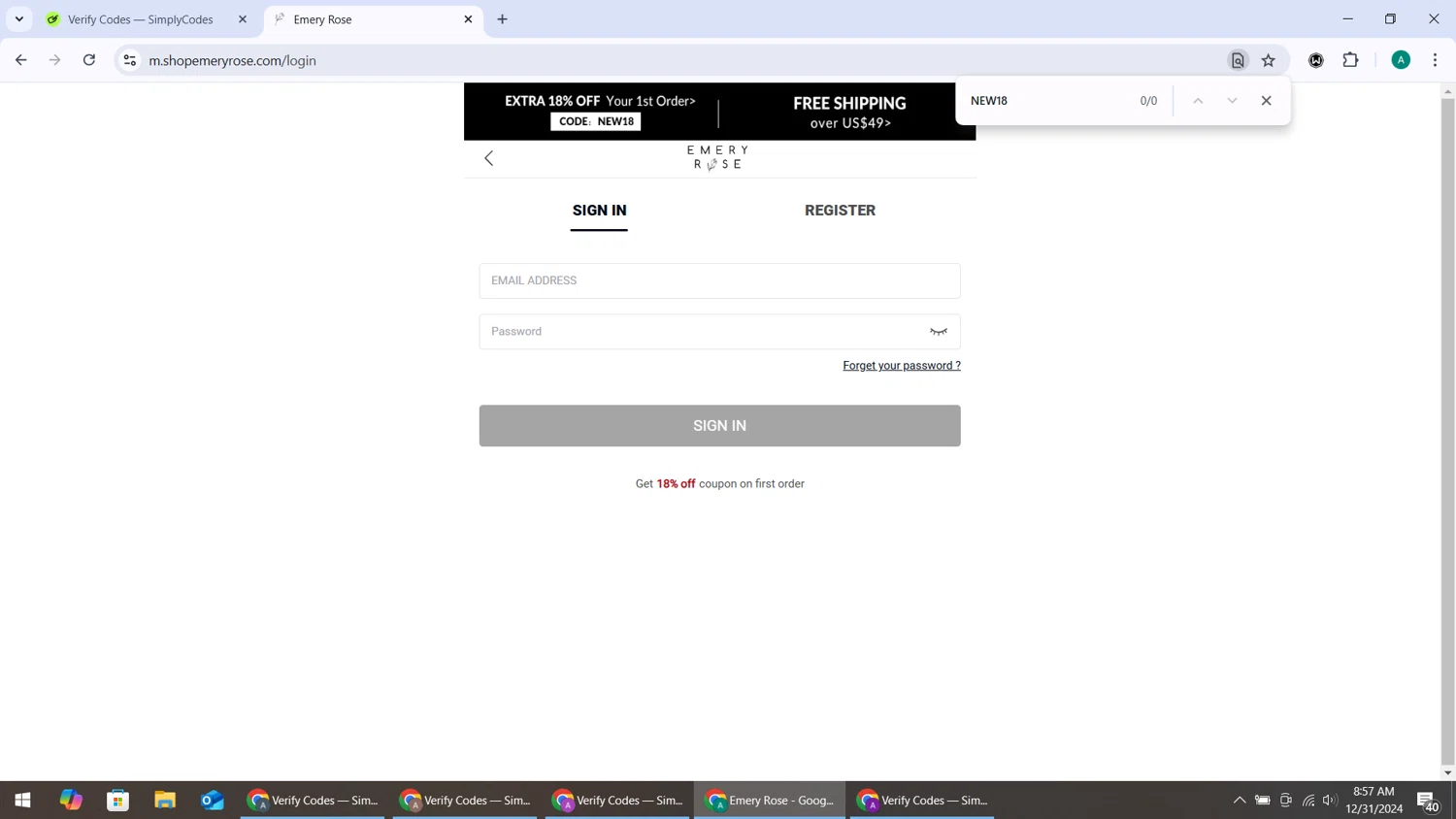1456x819 pixels.
Task: Open the Forget your password link
Action: coord(902,366)
